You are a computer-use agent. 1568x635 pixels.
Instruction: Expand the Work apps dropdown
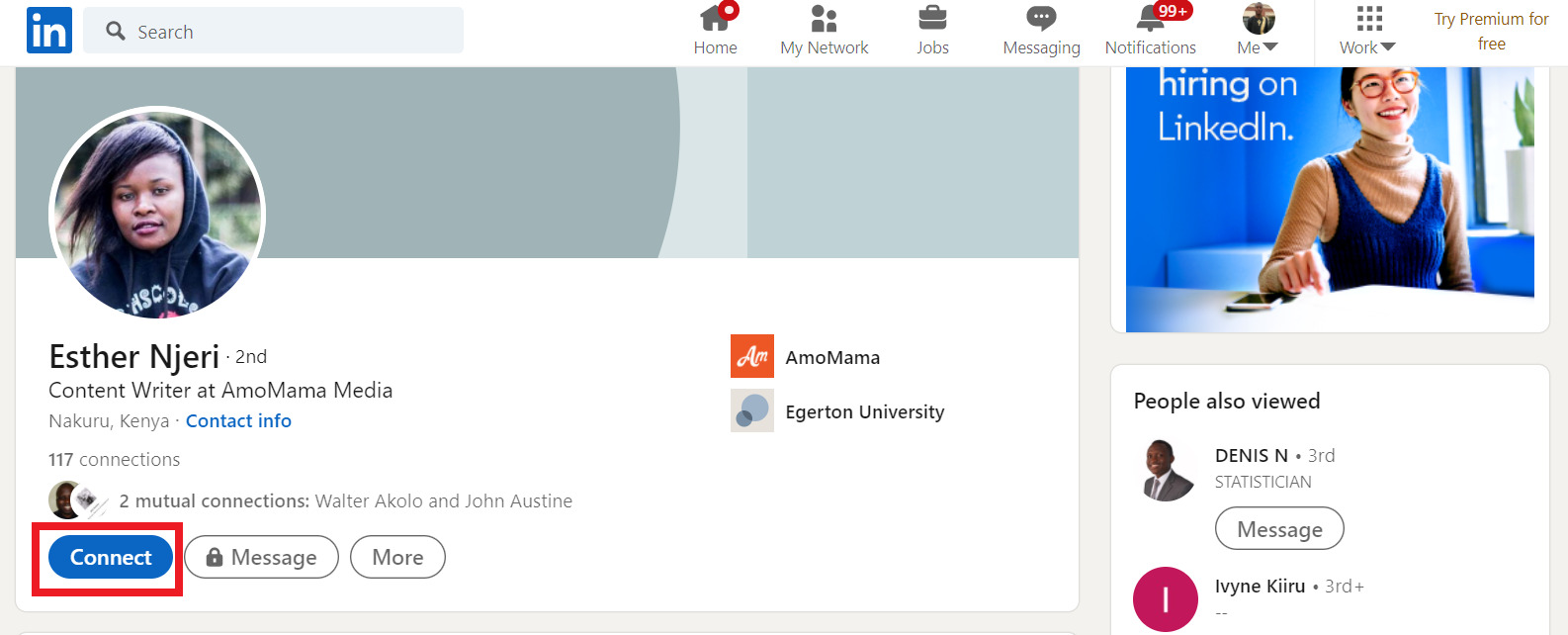coord(1367,32)
